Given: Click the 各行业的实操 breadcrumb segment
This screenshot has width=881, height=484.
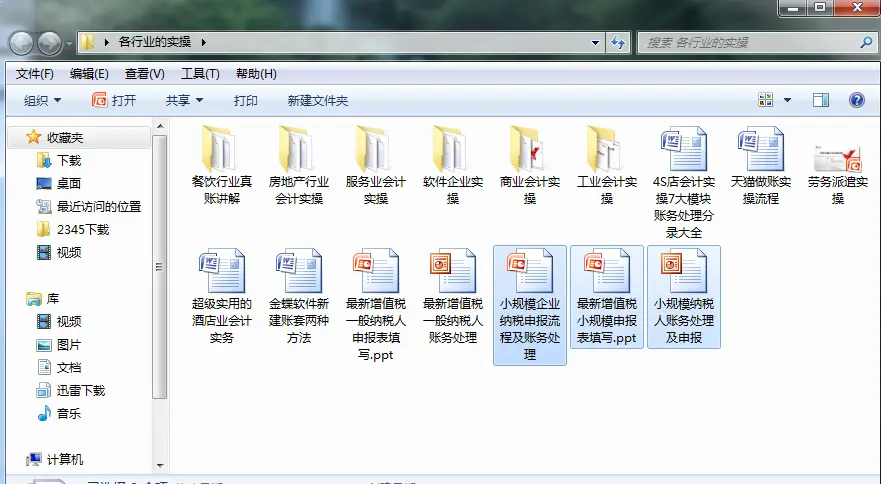Looking at the screenshot, I should point(155,42).
